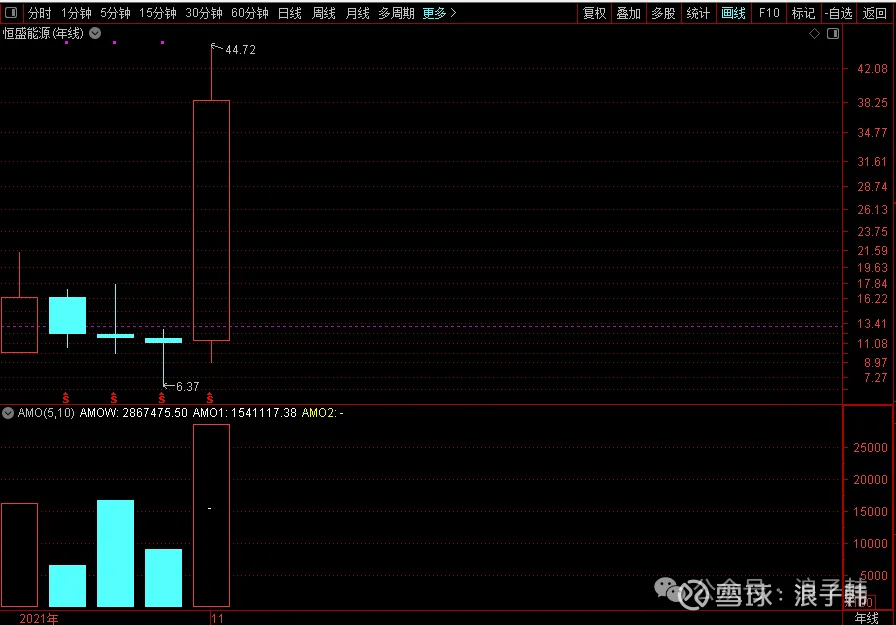
Task: Click the 年线 period label at bottom-right
Action: pyautogui.click(x=867, y=618)
